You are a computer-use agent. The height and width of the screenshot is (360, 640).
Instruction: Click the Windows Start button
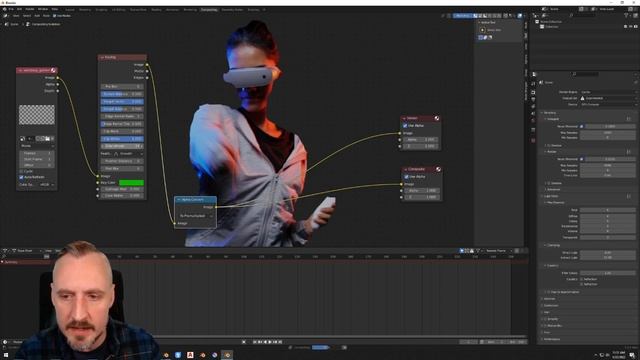[x=5, y=355]
